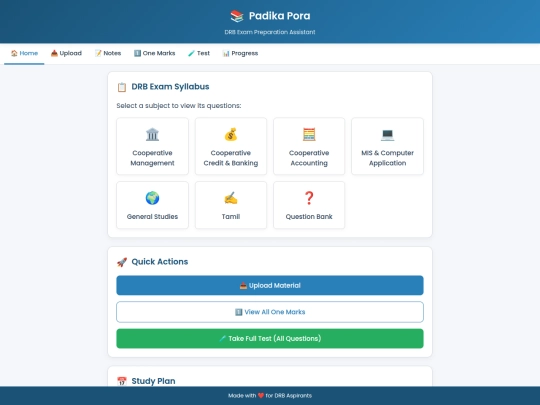Open the Home tab
The width and height of the screenshot is (540, 405).
(24, 53)
